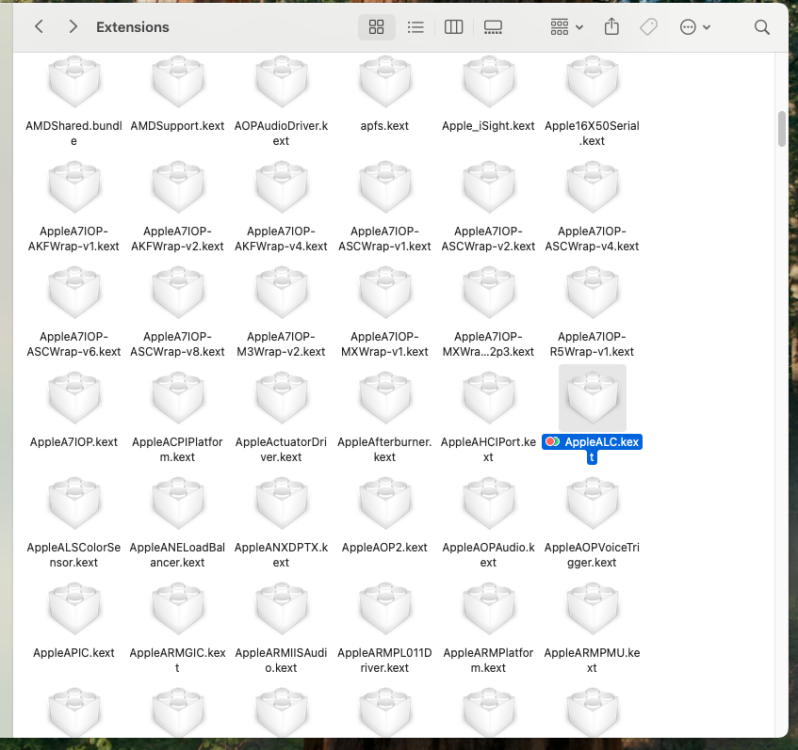The width and height of the screenshot is (798, 750).
Task: Click the Apple_iSight.kext file name text
Action: click(488, 126)
